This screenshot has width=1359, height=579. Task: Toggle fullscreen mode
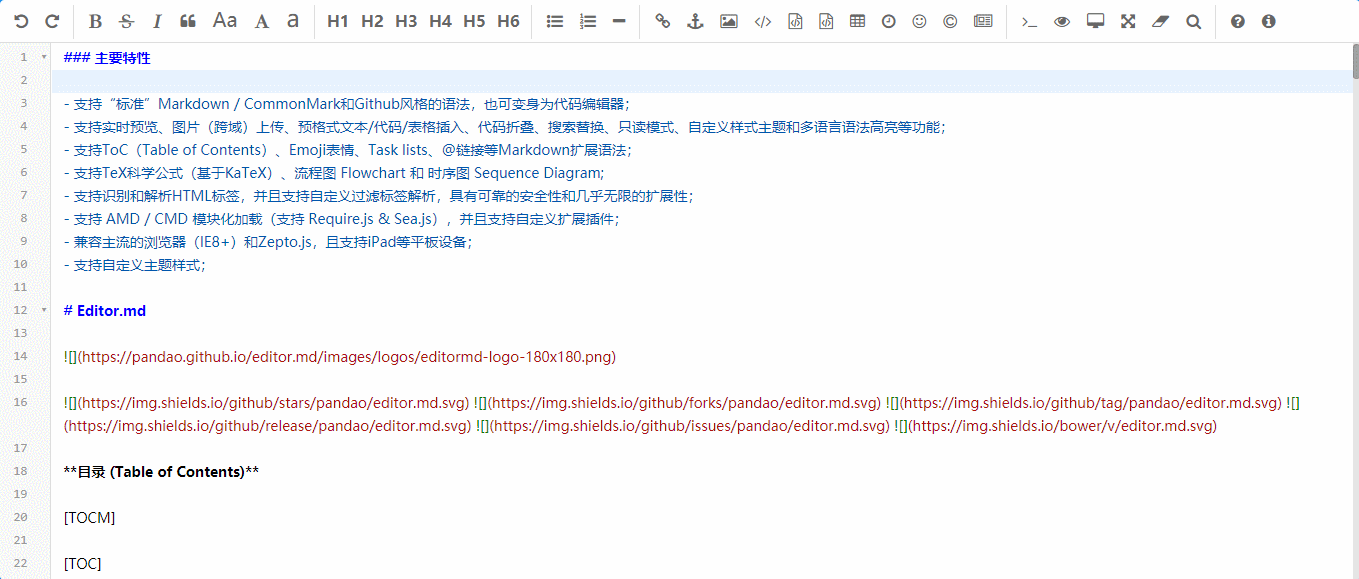click(x=1127, y=20)
